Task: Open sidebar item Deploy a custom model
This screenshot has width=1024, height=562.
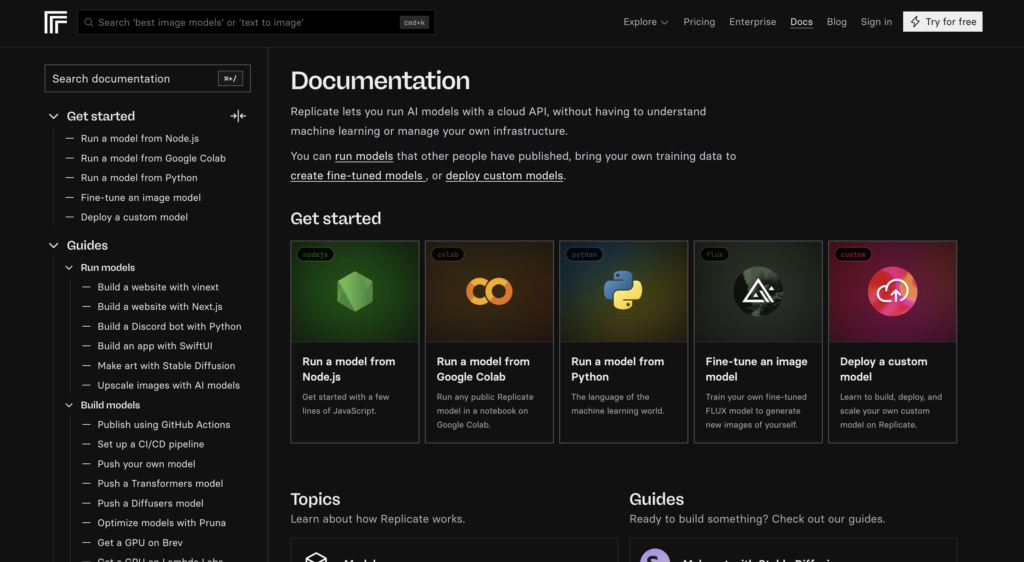Action: [x=135, y=217]
